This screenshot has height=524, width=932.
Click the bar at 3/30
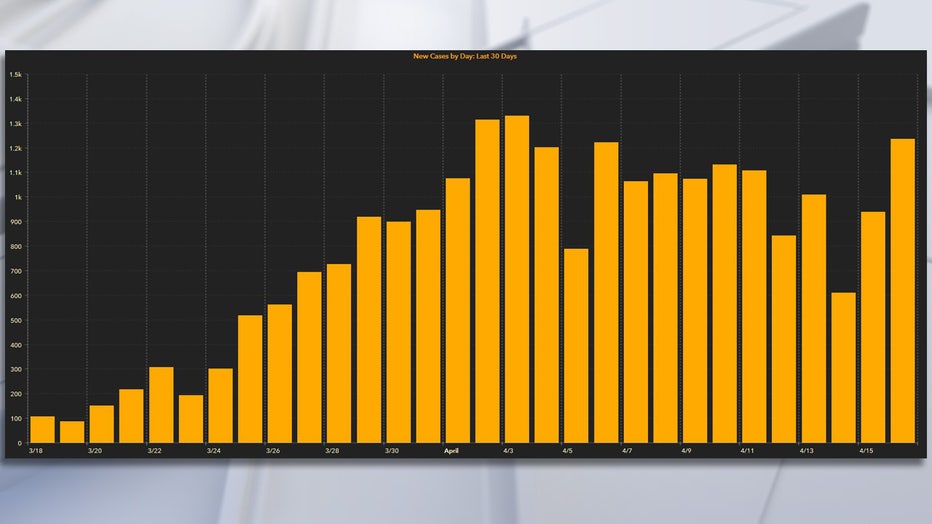click(398, 332)
